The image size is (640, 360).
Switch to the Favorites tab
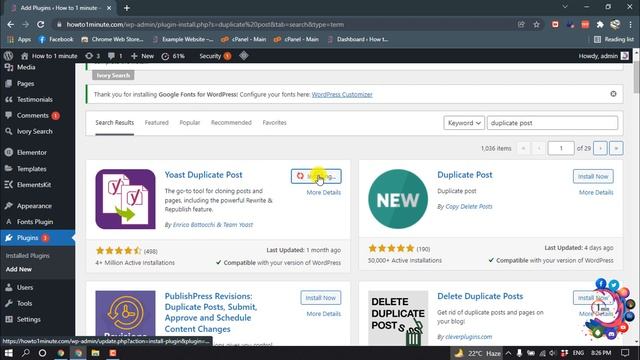tap(274, 122)
